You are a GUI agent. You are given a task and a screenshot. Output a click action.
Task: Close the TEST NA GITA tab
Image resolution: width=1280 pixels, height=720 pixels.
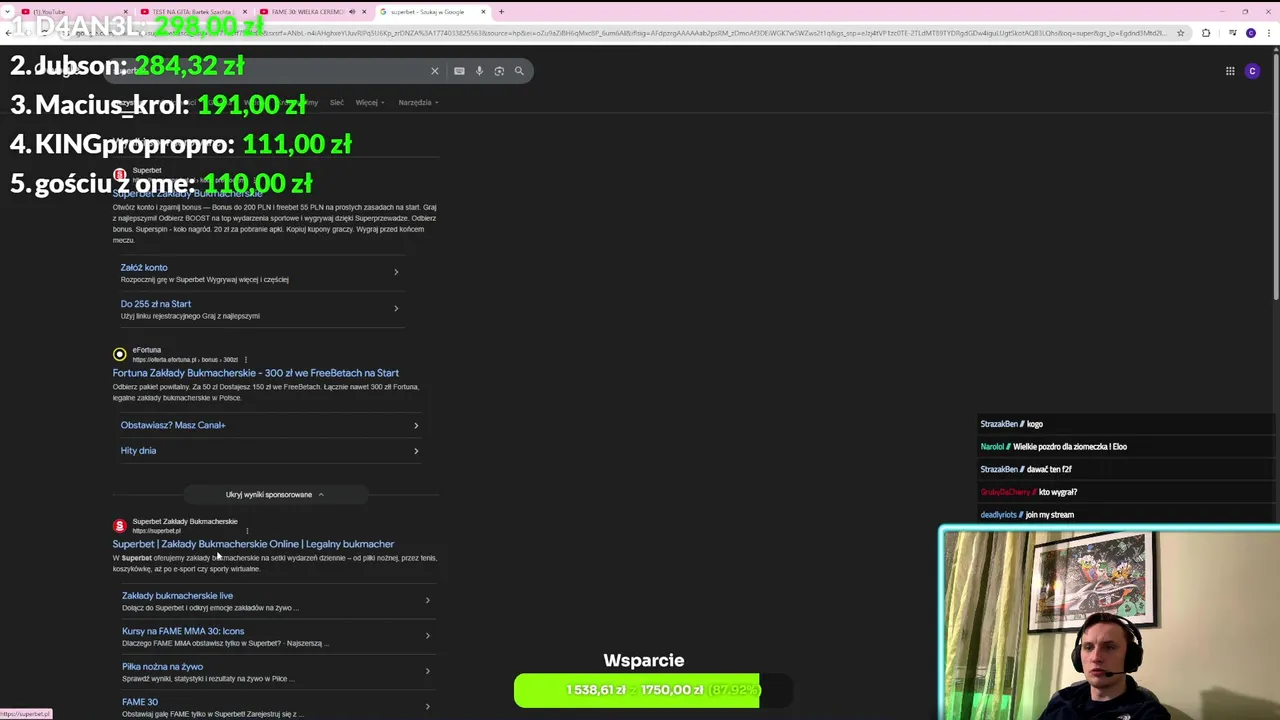point(245,12)
